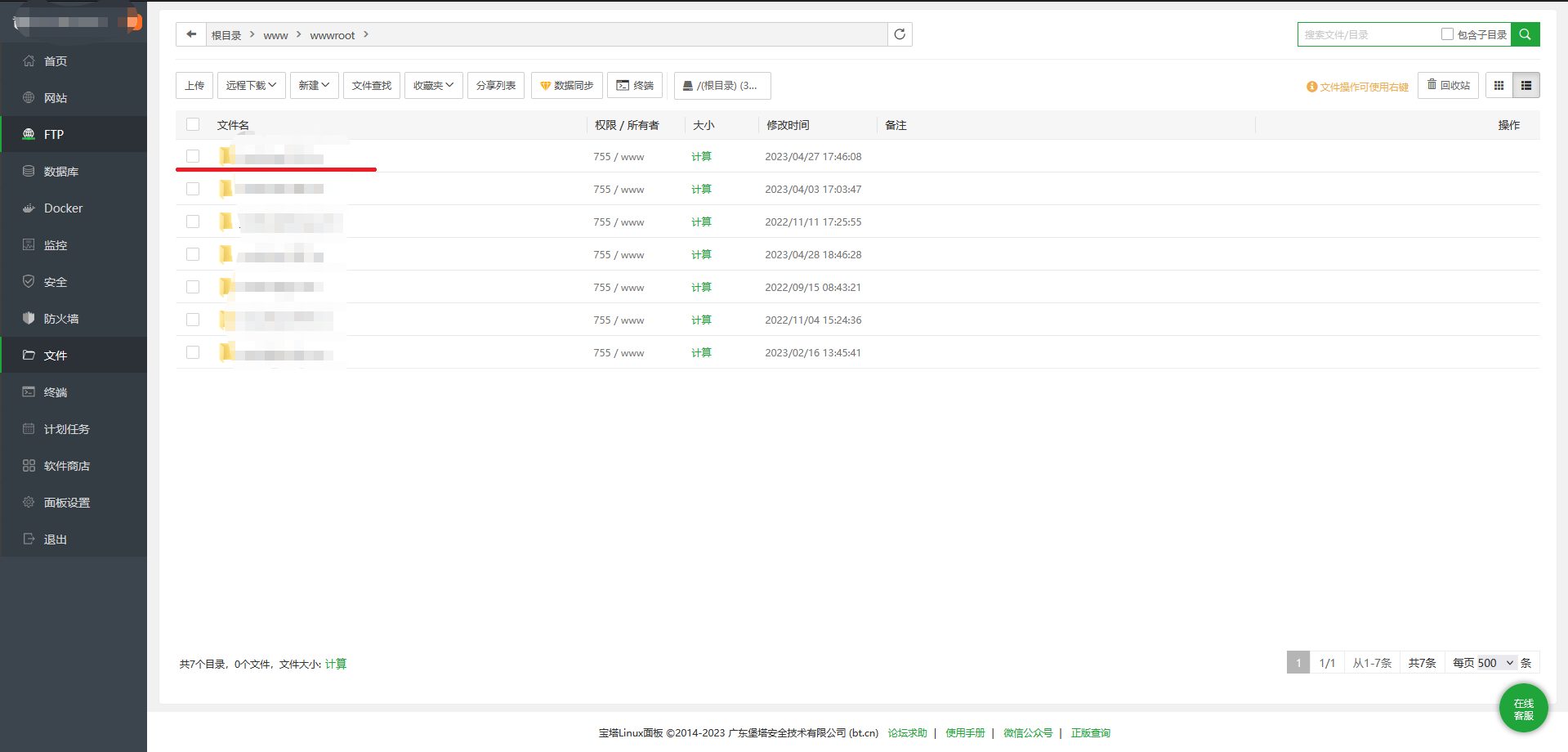Sort by the 文件名 column header
The image size is (1568, 752).
point(233,125)
